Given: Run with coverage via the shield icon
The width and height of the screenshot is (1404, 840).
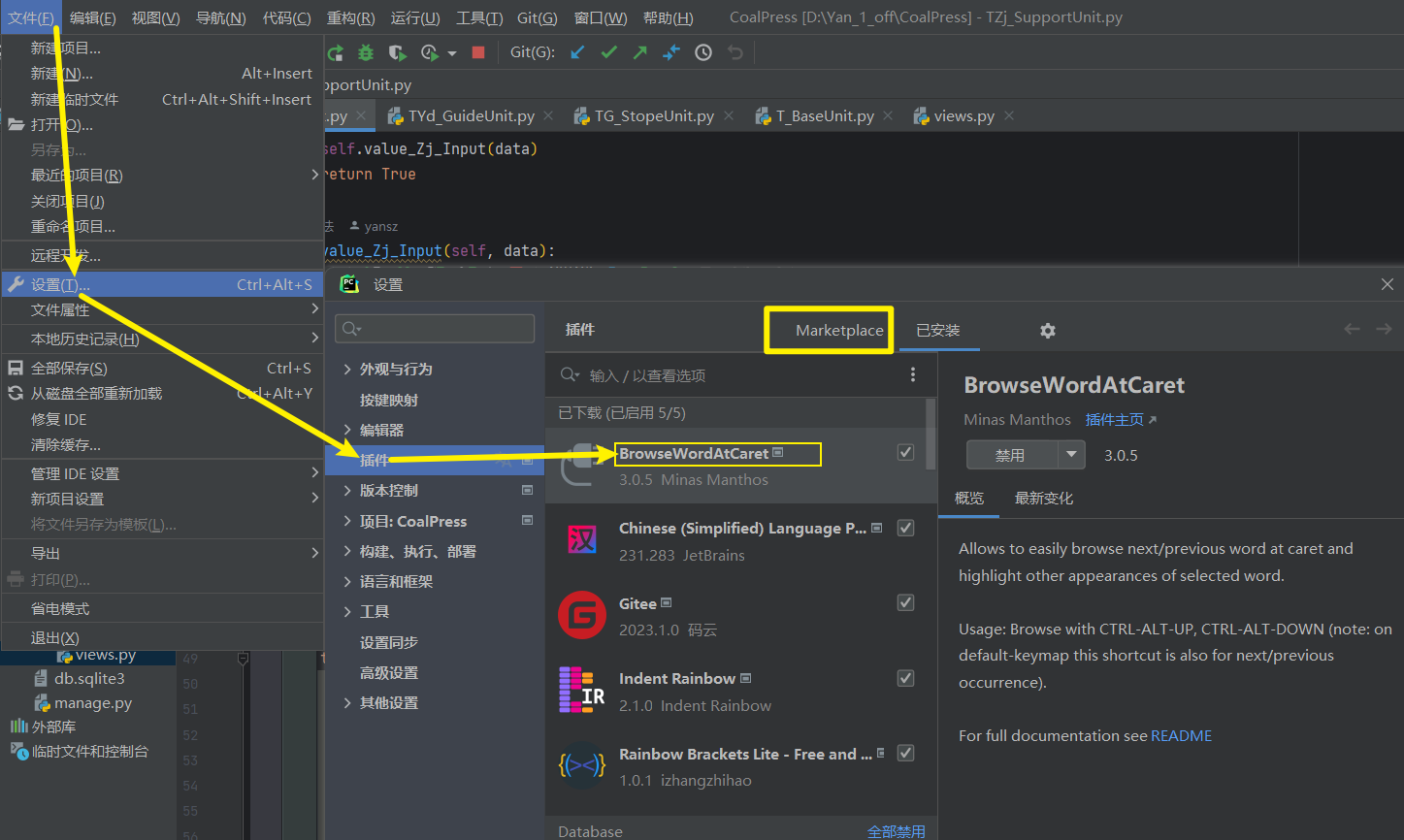Looking at the screenshot, I should [x=397, y=52].
